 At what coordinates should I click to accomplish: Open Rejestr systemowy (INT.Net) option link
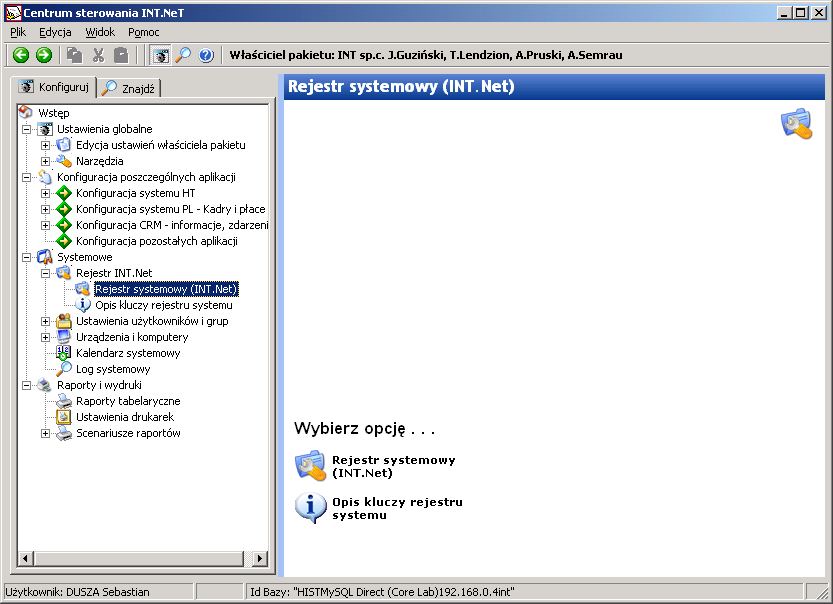394,466
